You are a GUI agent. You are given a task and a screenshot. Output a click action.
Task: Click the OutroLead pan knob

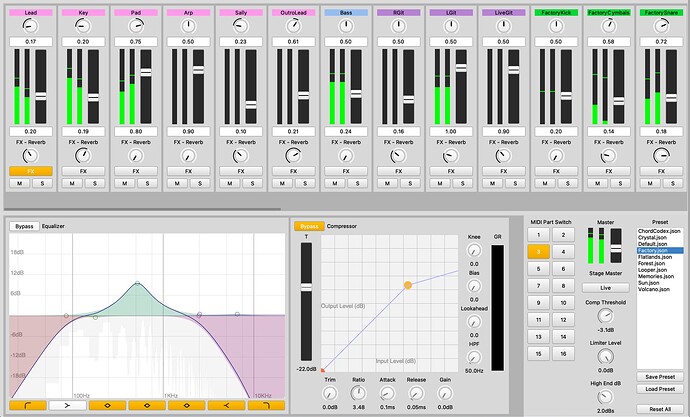tap(294, 26)
